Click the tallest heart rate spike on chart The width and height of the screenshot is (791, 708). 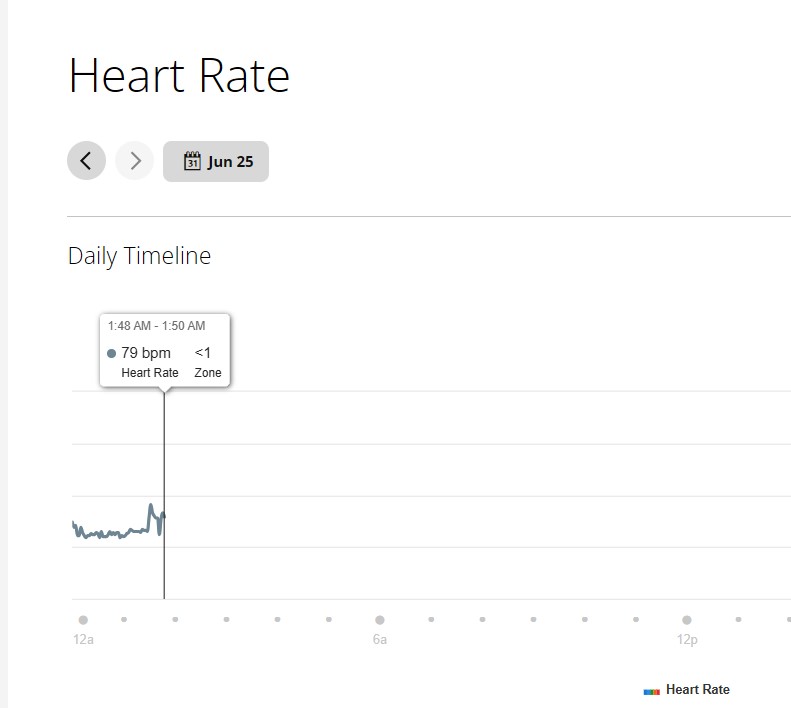[x=150, y=506]
